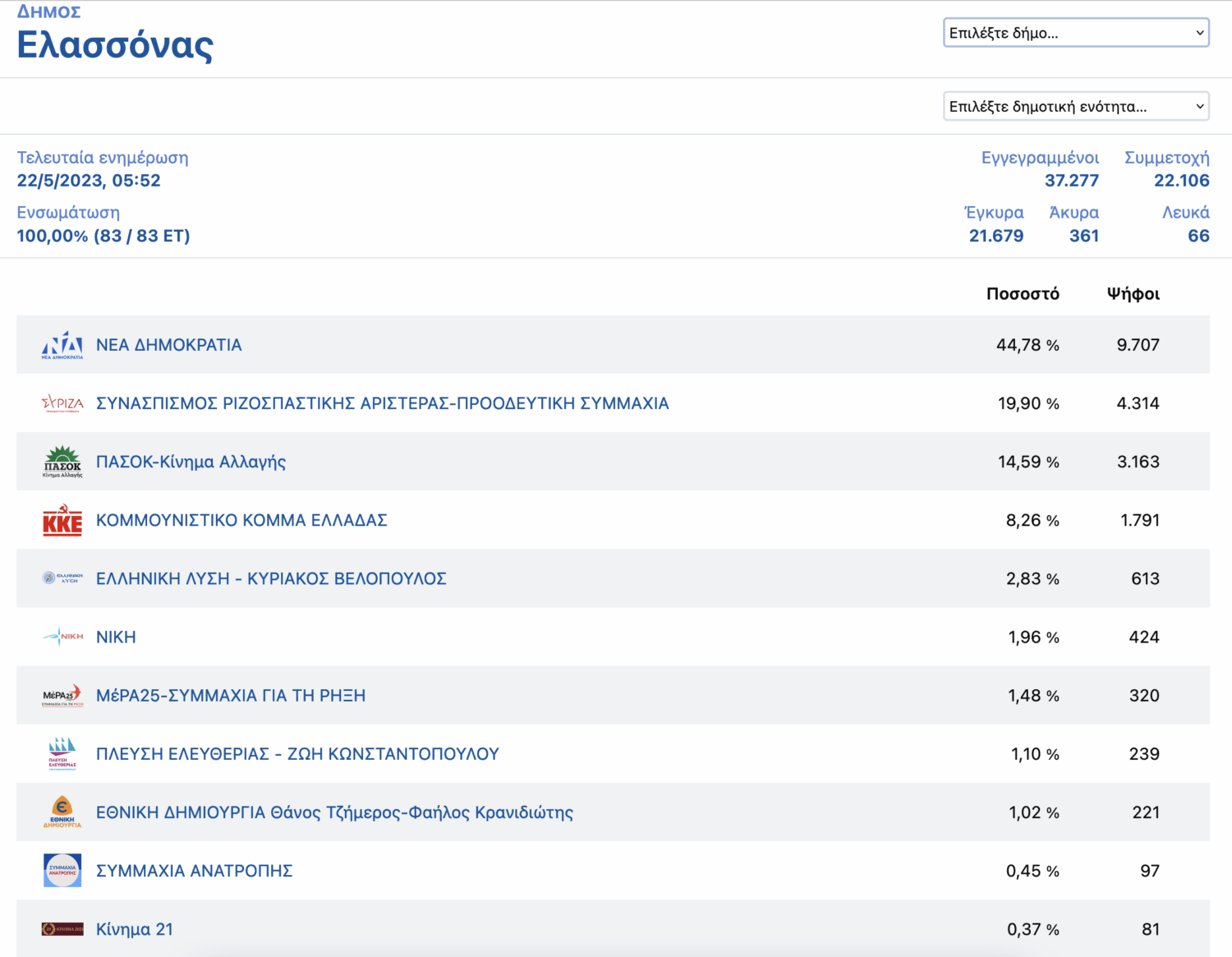Screen dimensions: 1232x957
Task: Click the 221 votes value
Action: pyautogui.click(x=1146, y=812)
